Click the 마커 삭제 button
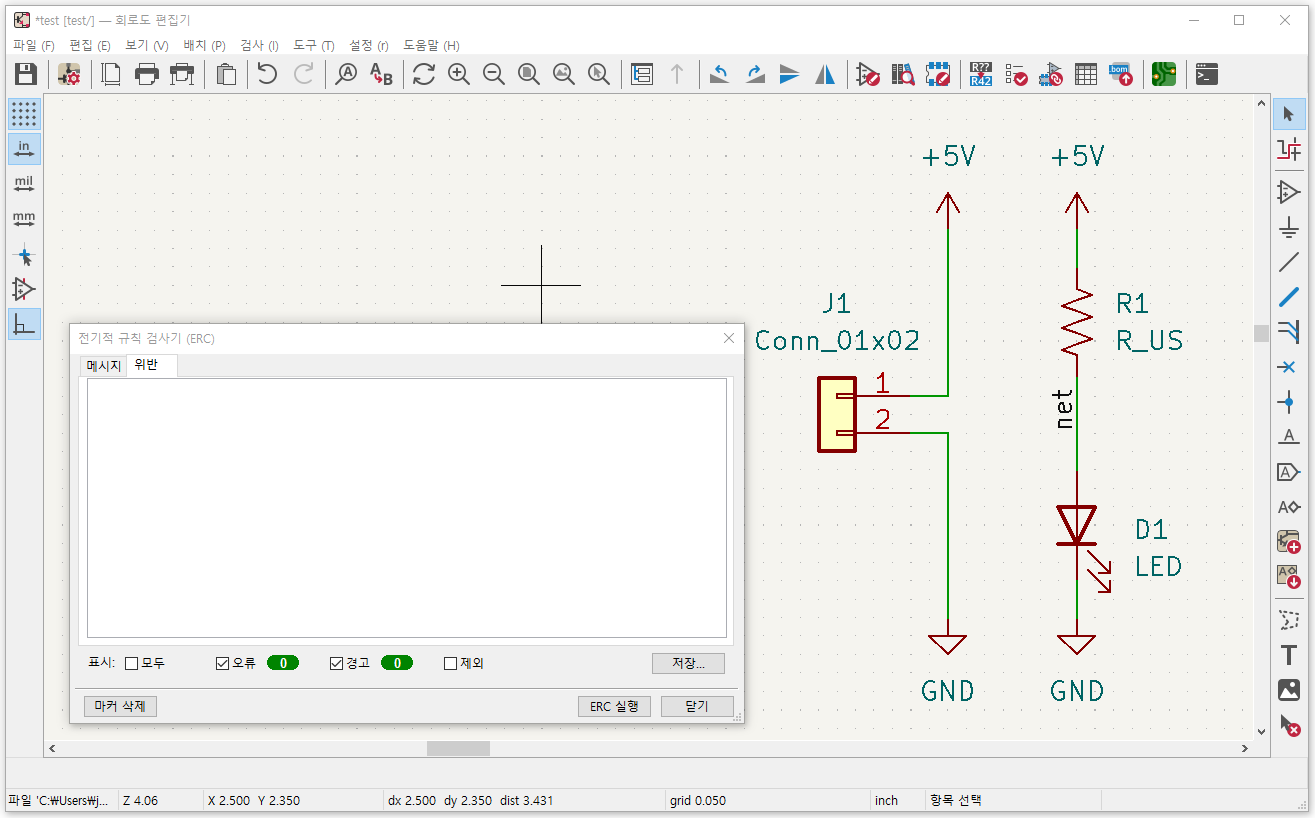 (120, 706)
